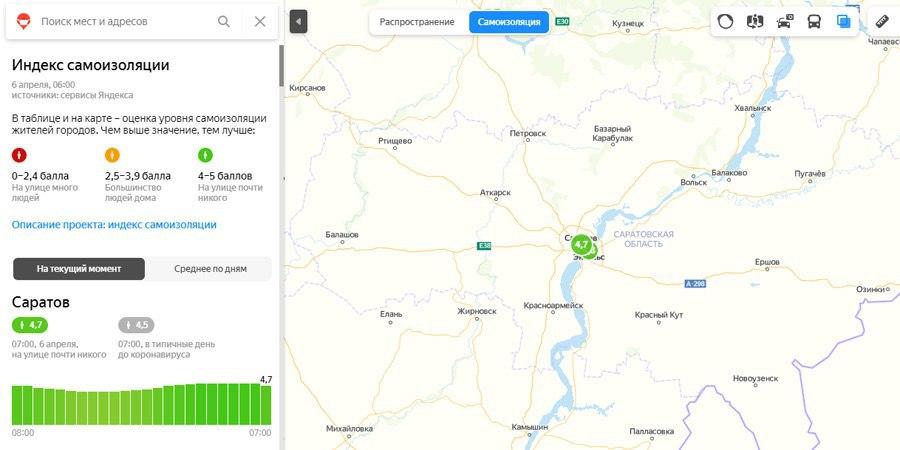Click the green 4,7 Саратов index badge
The image size is (900, 450).
30,325
